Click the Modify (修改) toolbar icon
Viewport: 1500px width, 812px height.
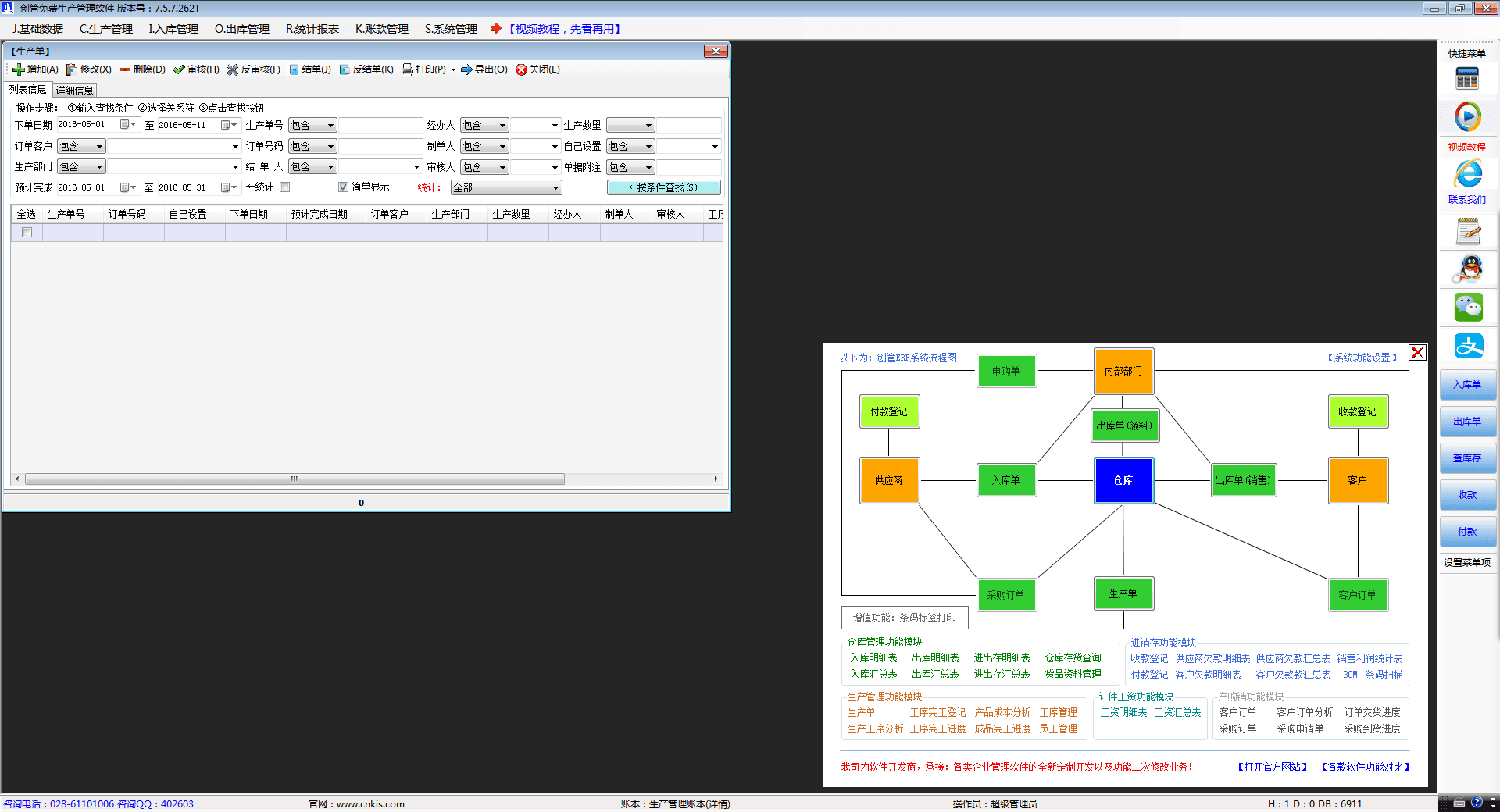click(x=72, y=69)
